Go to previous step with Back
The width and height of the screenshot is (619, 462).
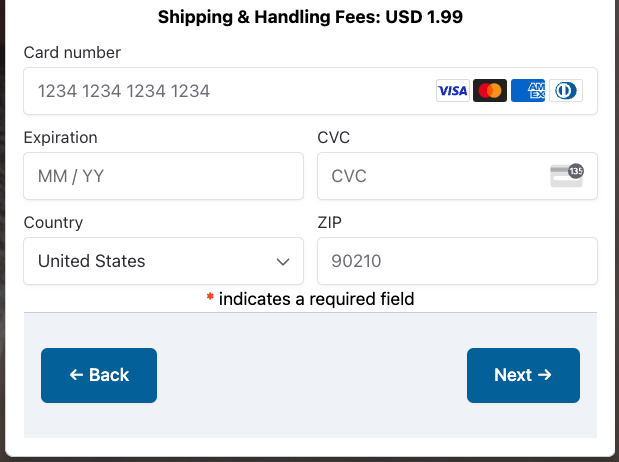(x=99, y=375)
